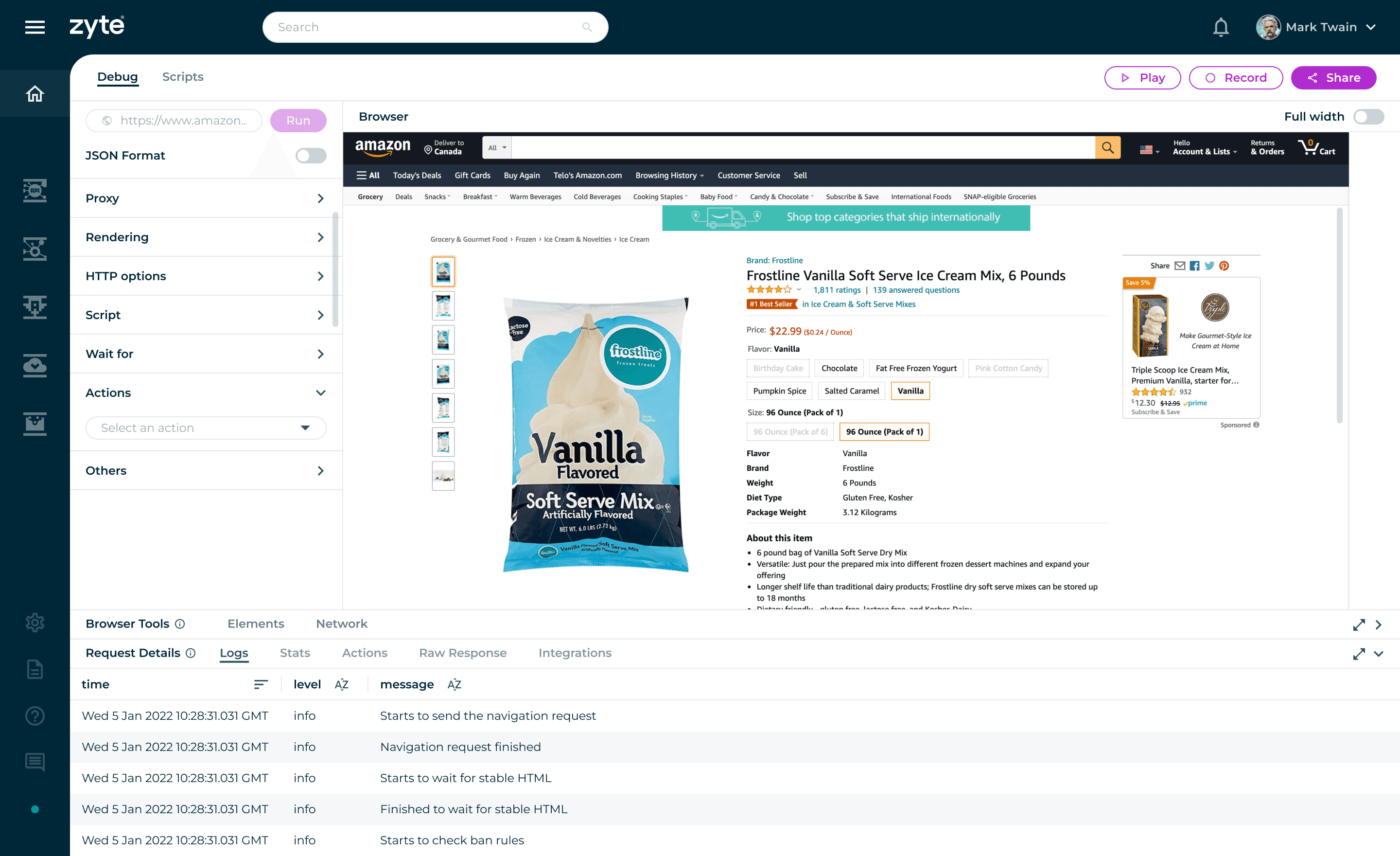Image resolution: width=1400 pixels, height=856 pixels.
Task: Click the purple Share button
Action: tap(1333, 78)
